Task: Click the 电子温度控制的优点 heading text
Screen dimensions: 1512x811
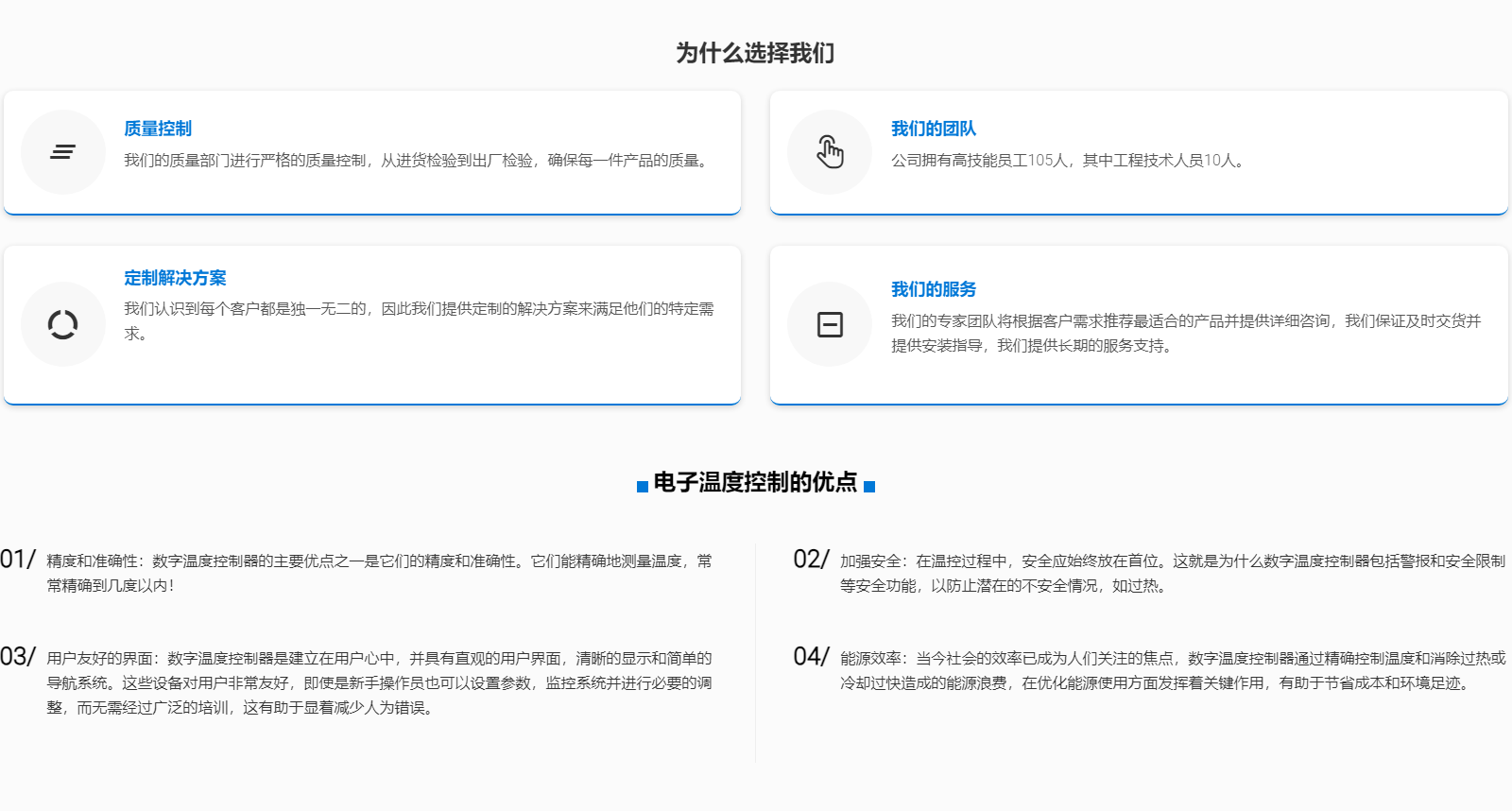Action: click(x=755, y=482)
